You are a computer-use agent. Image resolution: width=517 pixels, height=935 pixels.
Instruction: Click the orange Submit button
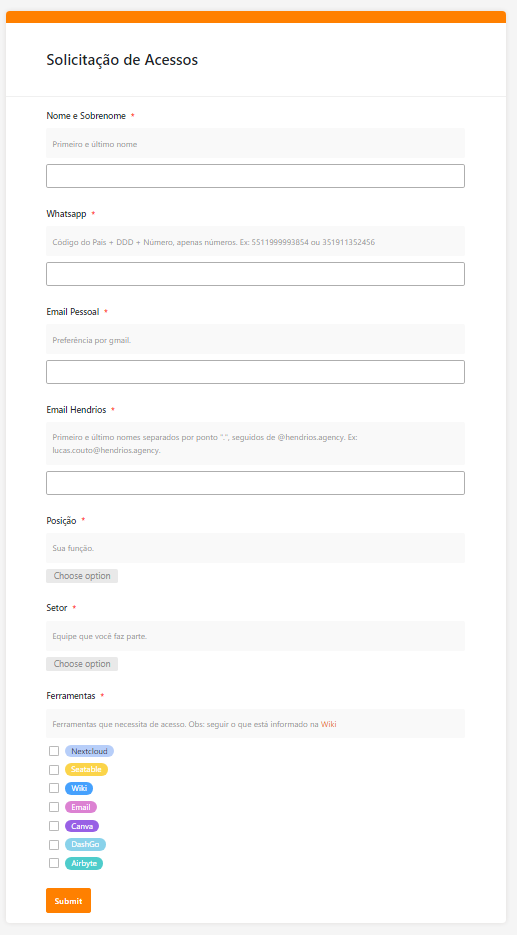[x=69, y=900]
